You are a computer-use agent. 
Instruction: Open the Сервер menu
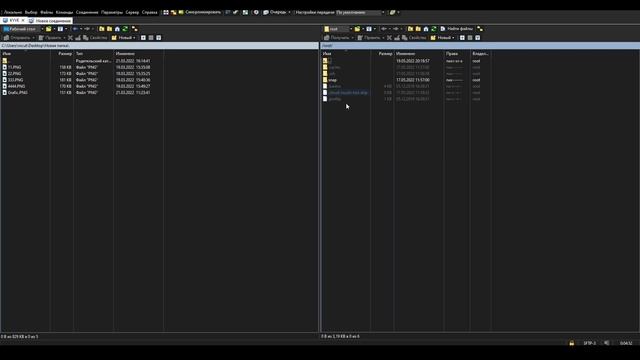point(132,12)
